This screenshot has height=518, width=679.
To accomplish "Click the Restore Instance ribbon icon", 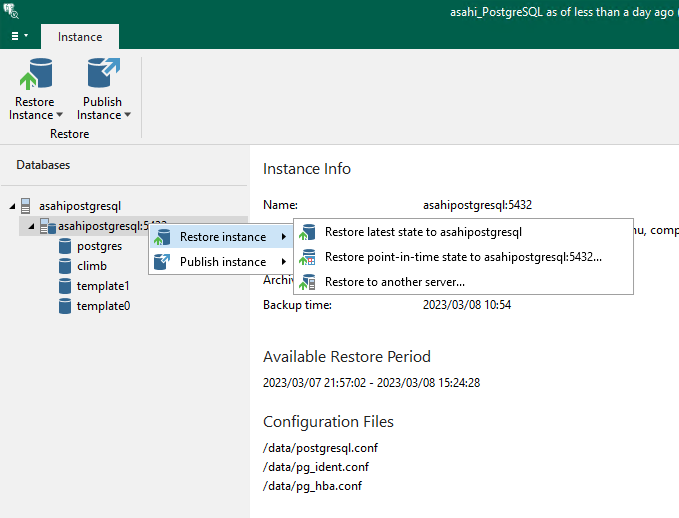I will [x=36, y=74].
